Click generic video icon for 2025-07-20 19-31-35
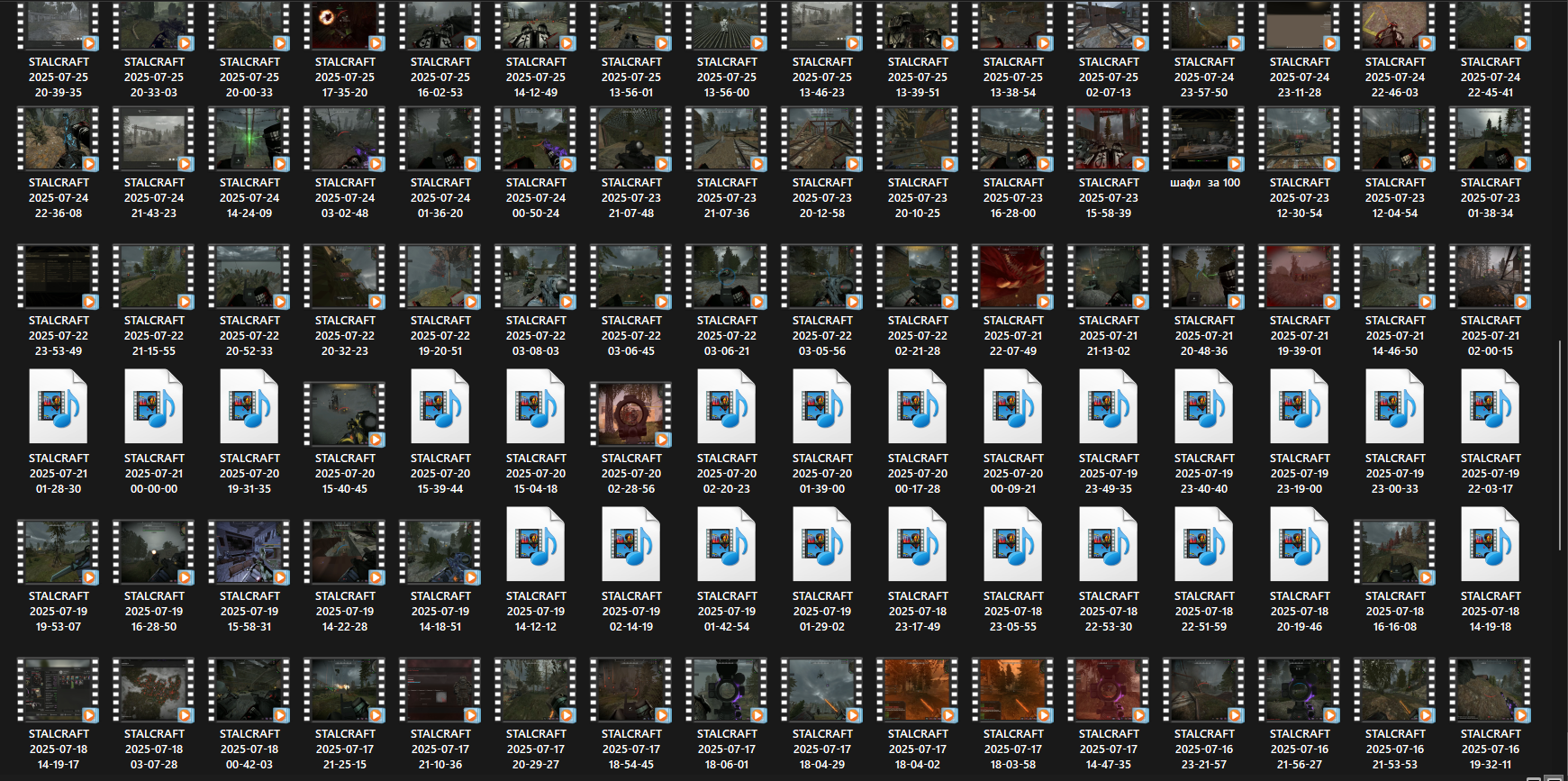1568x781 pixels. coord(249,408)
